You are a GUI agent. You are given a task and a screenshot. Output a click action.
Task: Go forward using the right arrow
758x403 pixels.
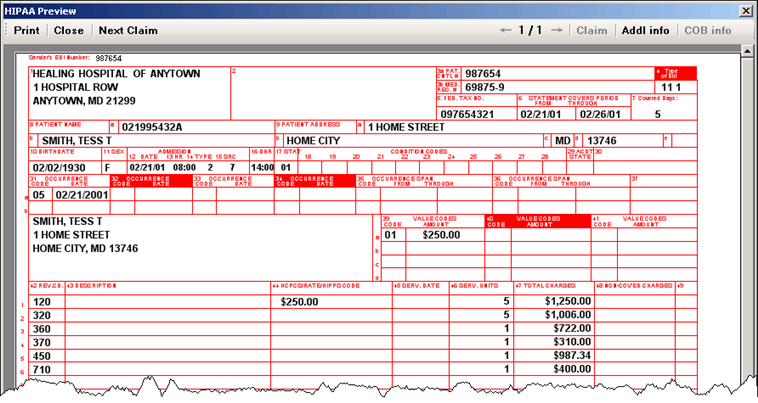pos(556,31)
